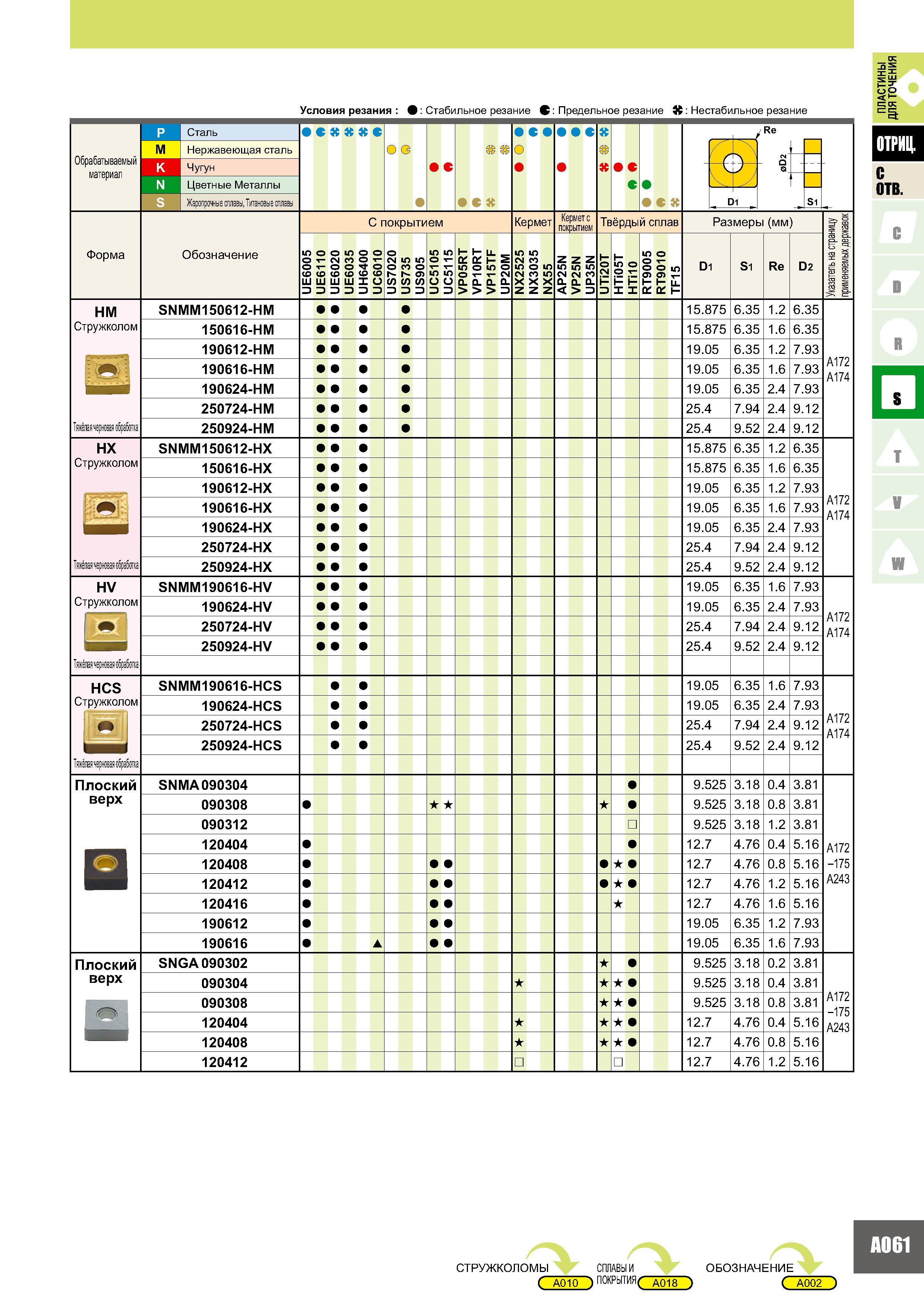Click the triangle mark in SNMA 190616 row

click(x=377, y=944)
